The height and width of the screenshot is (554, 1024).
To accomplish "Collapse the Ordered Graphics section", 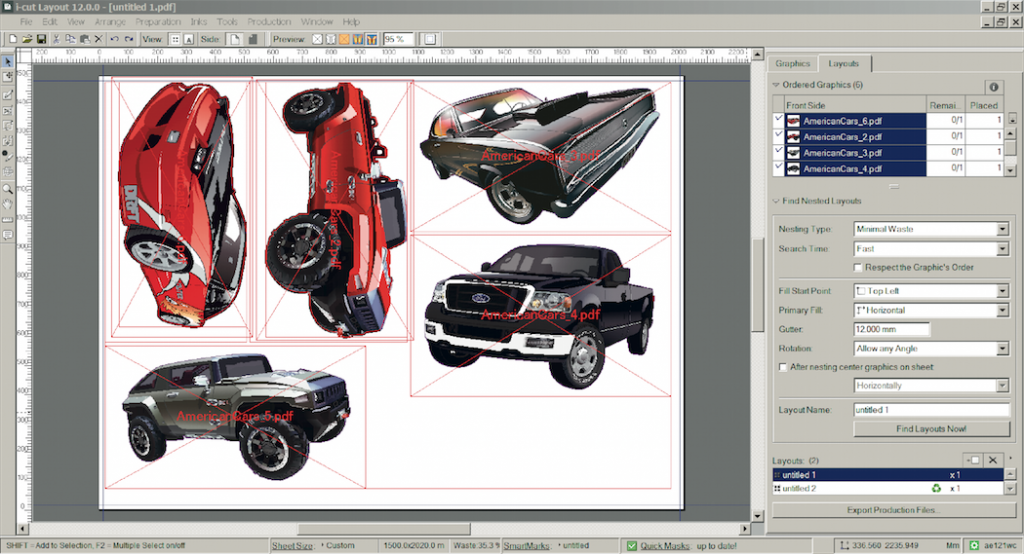I will click(x=776, y=85).
